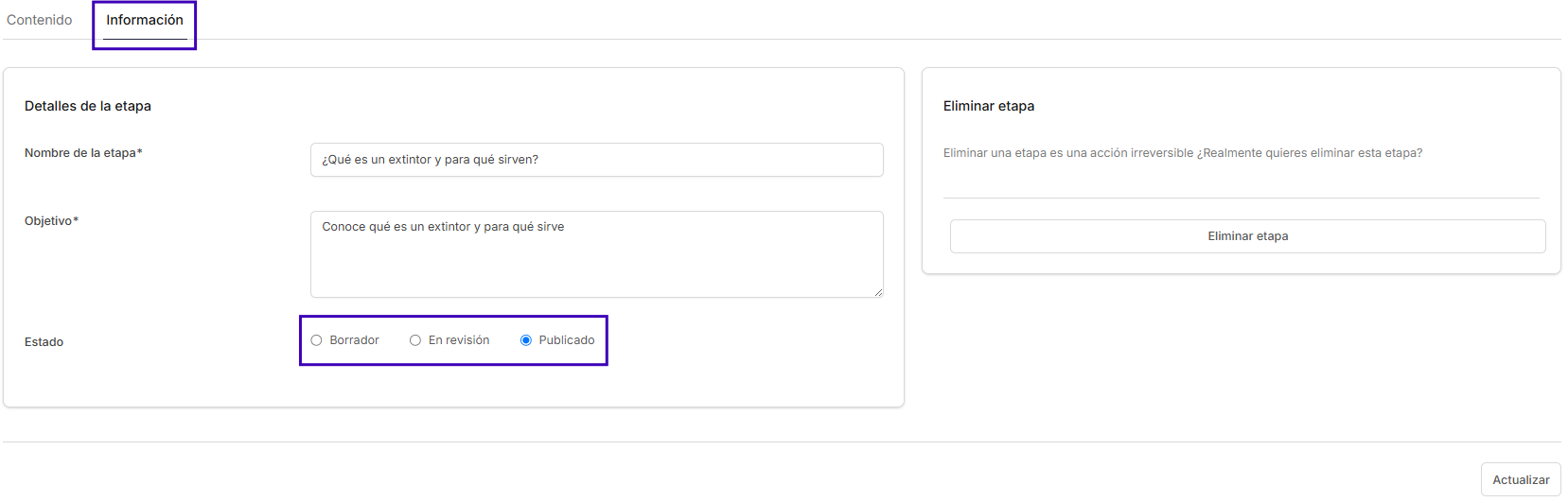Select the Publicado radio circle

point(526,340)
